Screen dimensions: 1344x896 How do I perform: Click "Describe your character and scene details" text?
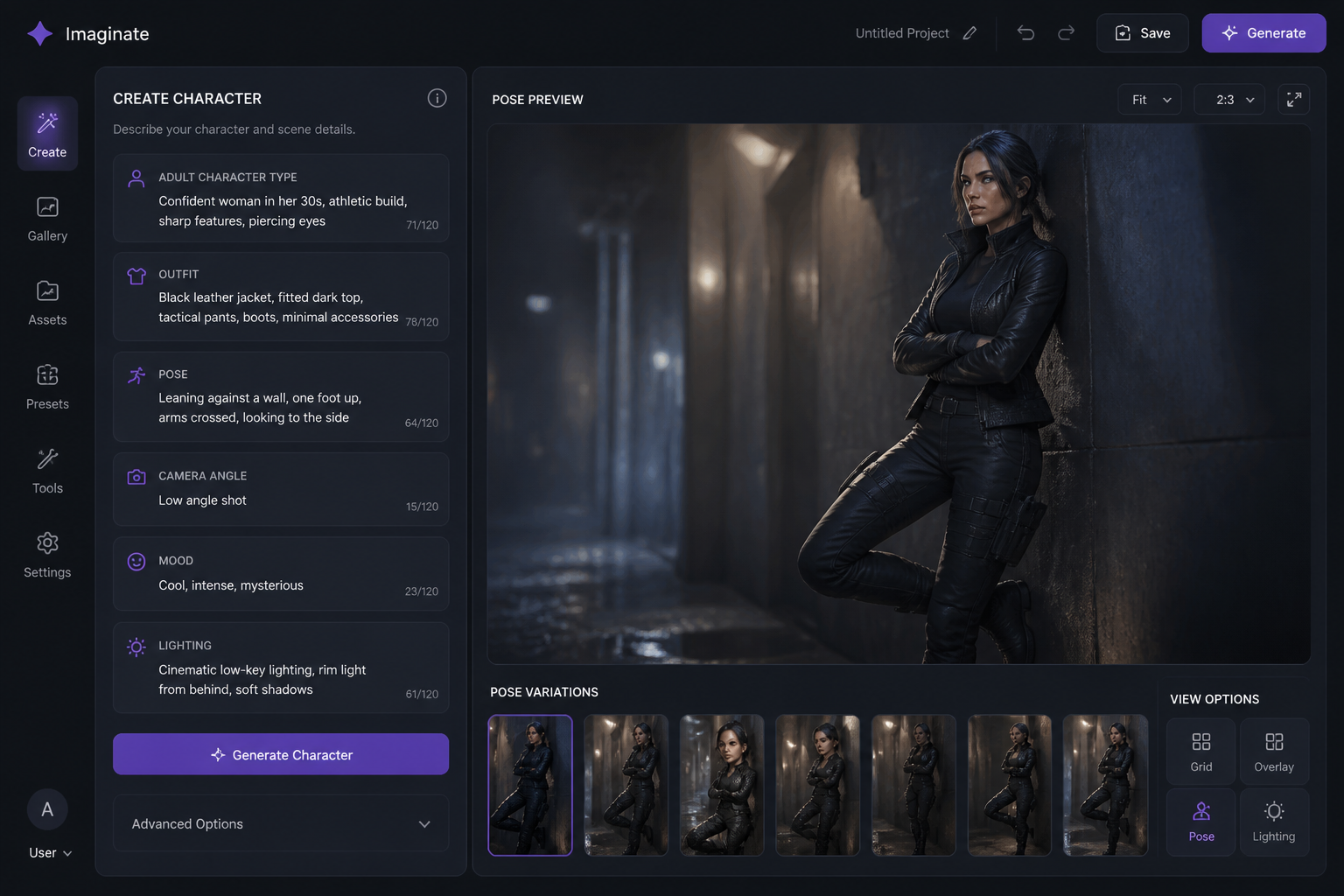click(234, 129)
